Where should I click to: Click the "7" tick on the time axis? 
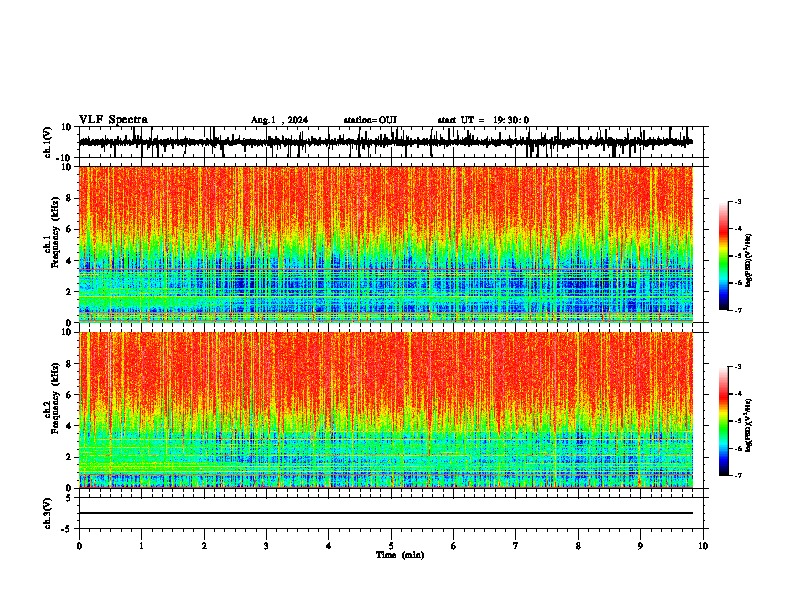coord(516,546)
